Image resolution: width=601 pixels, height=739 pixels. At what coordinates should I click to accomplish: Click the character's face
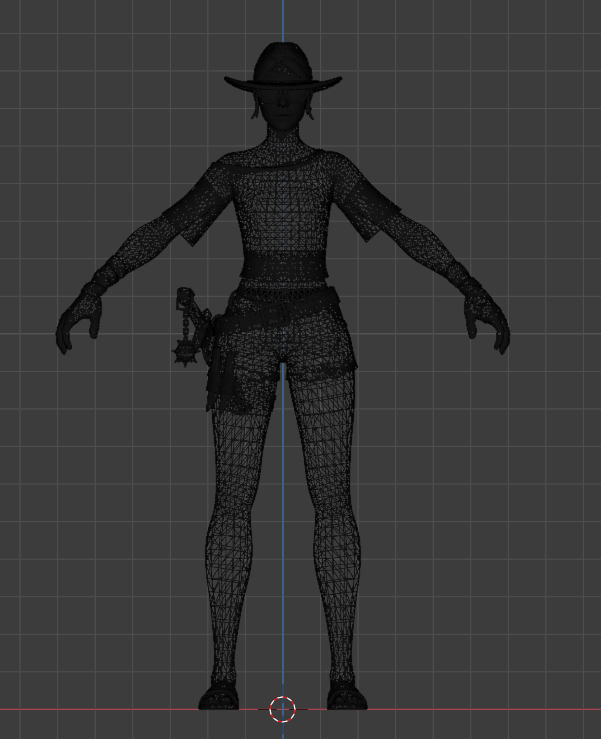(x=283, y=107)
